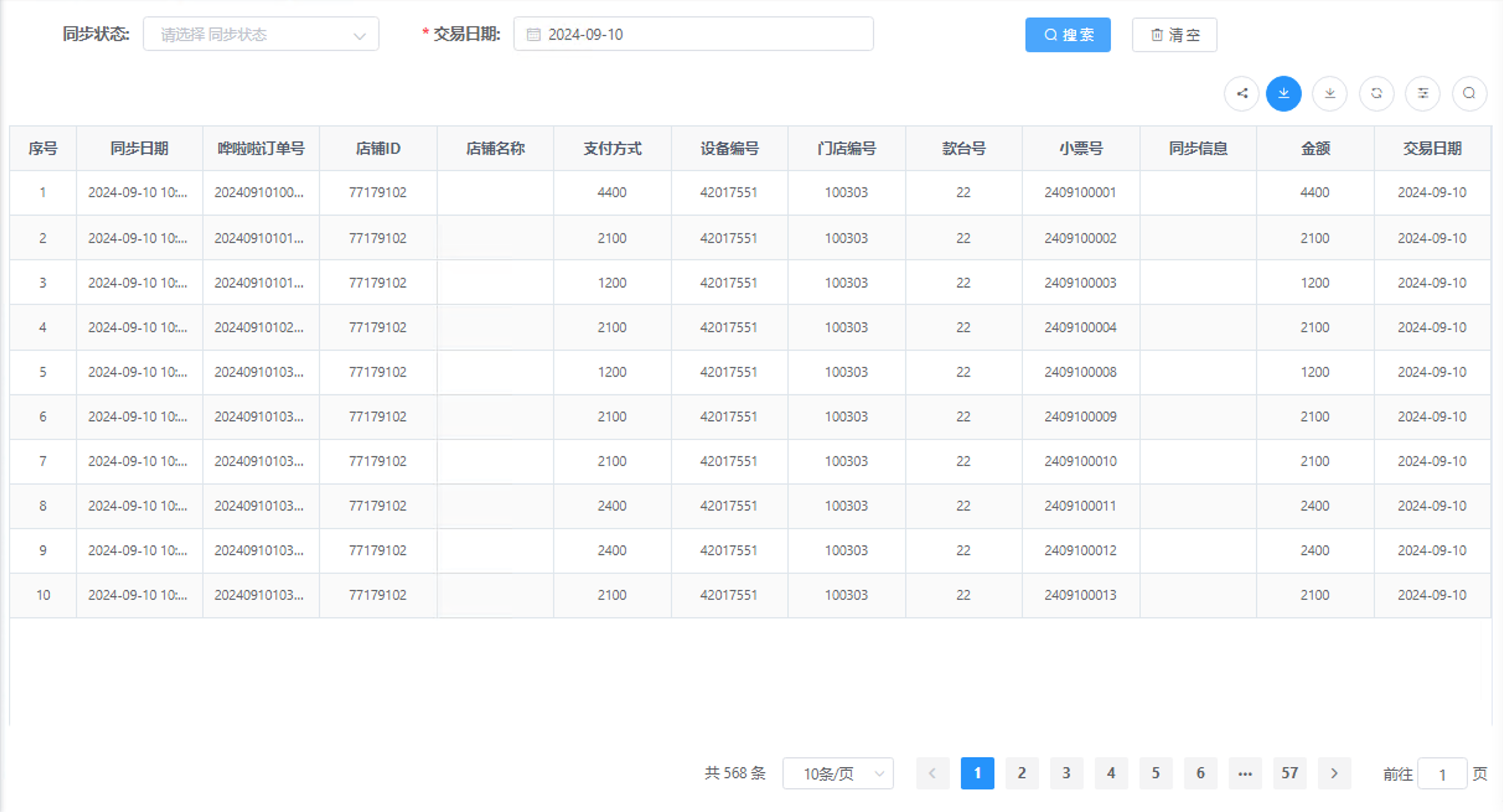Go to next page arrow
This screenshot has width=1503, height=812.
pos(1334,773)
